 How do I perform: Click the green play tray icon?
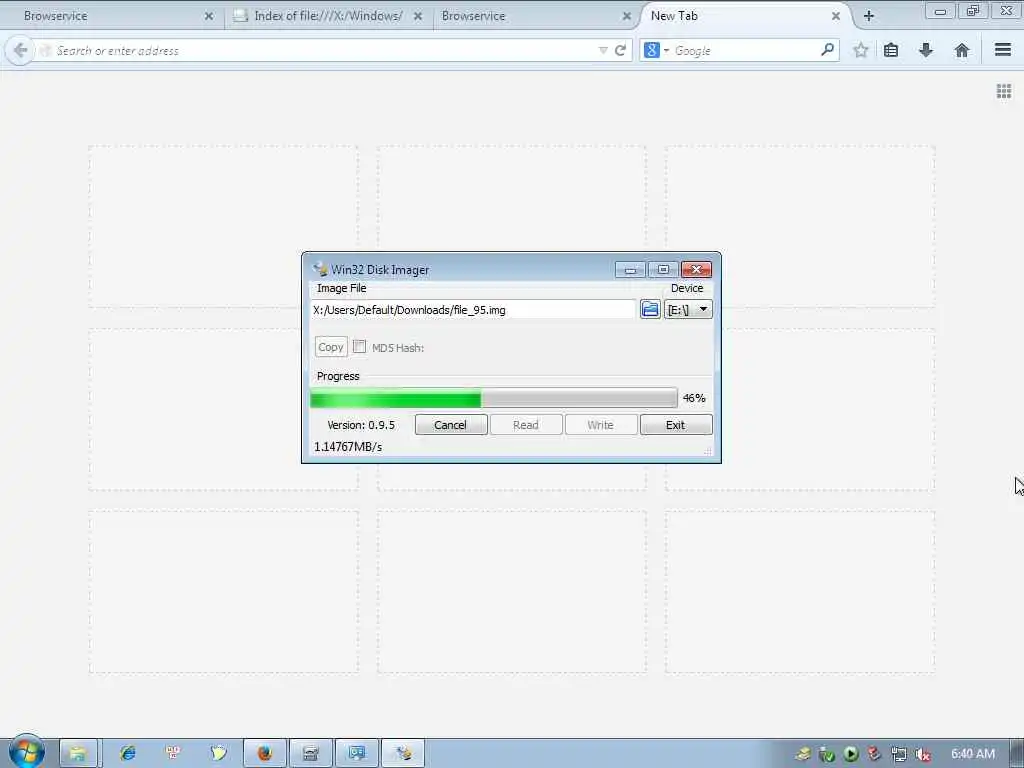pyautogui.click(x=850, y=754)
